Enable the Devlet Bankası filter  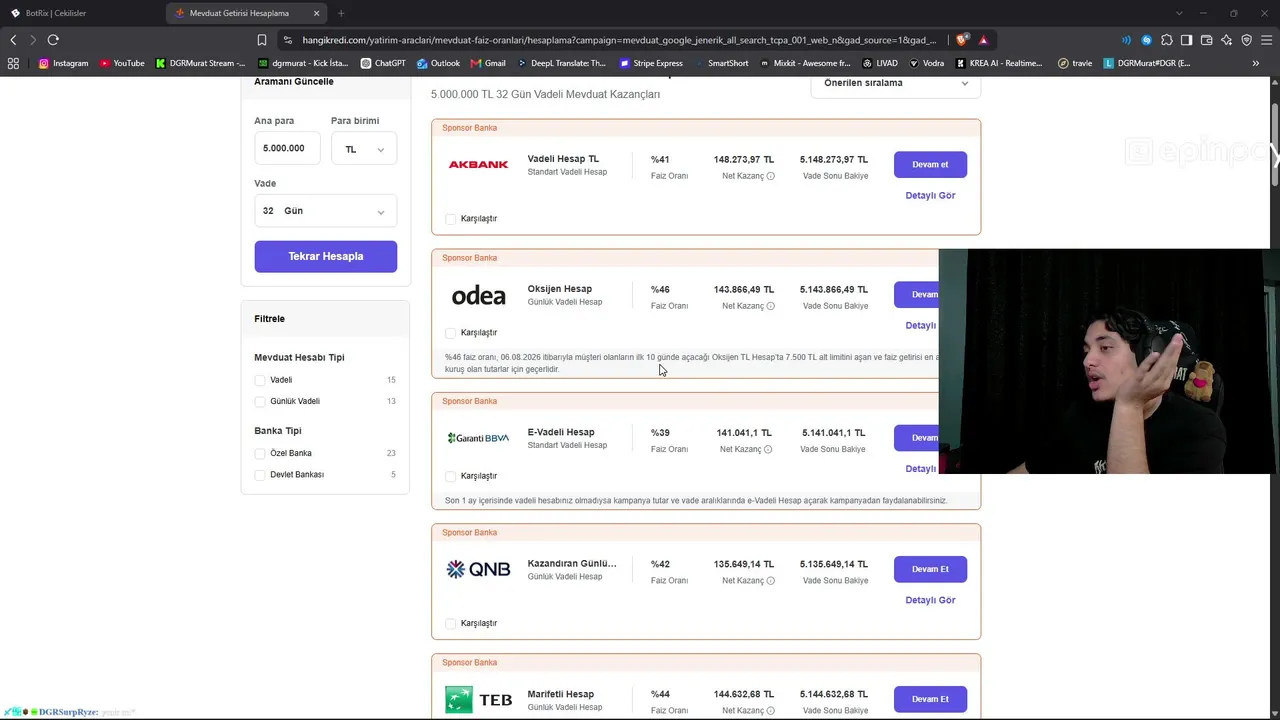tap(260, 475)
